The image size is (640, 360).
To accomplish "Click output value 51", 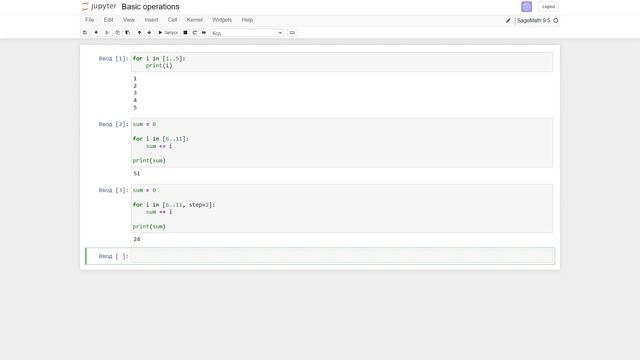I will coord(137,173).
